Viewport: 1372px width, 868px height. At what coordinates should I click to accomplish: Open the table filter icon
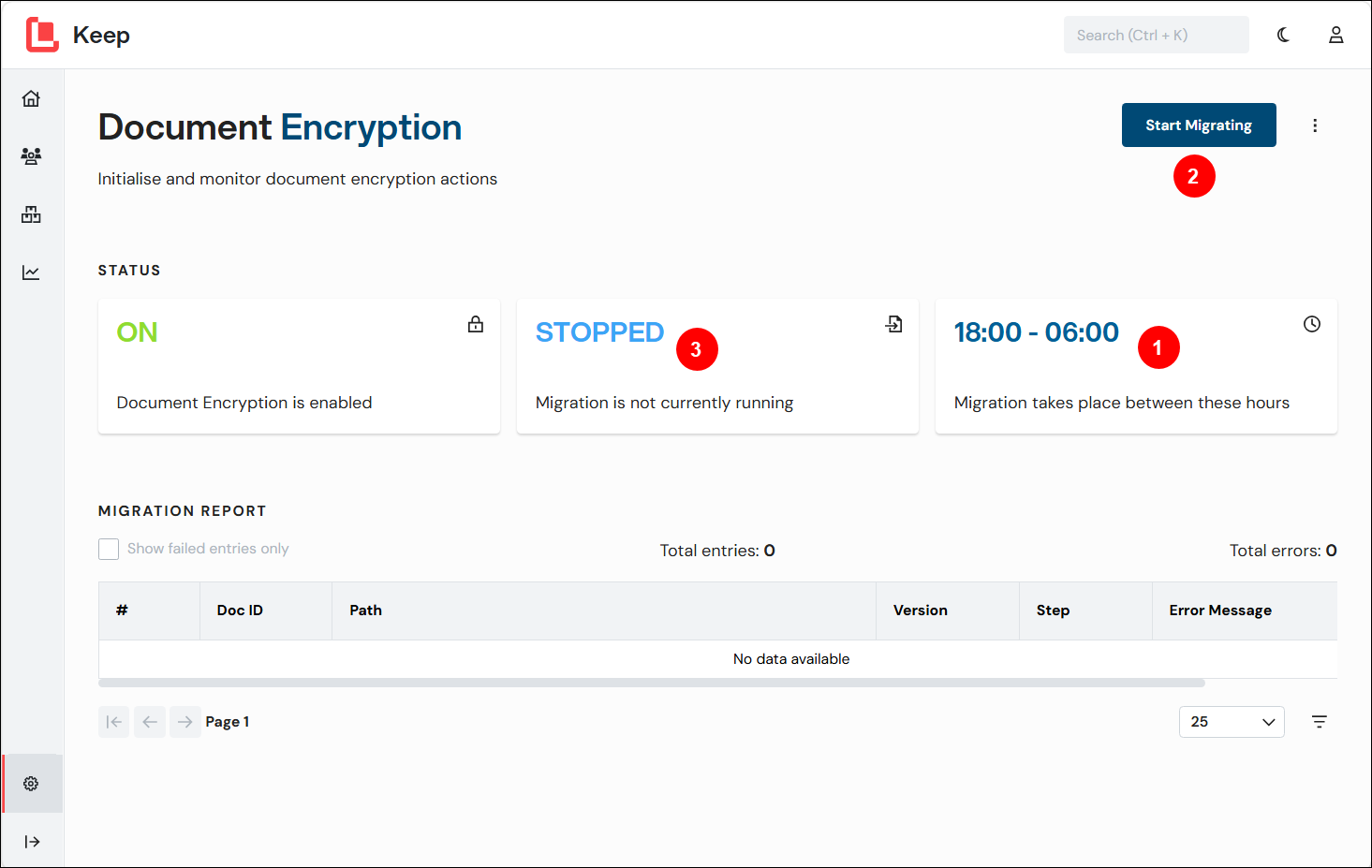click(x=1320, y=722)
